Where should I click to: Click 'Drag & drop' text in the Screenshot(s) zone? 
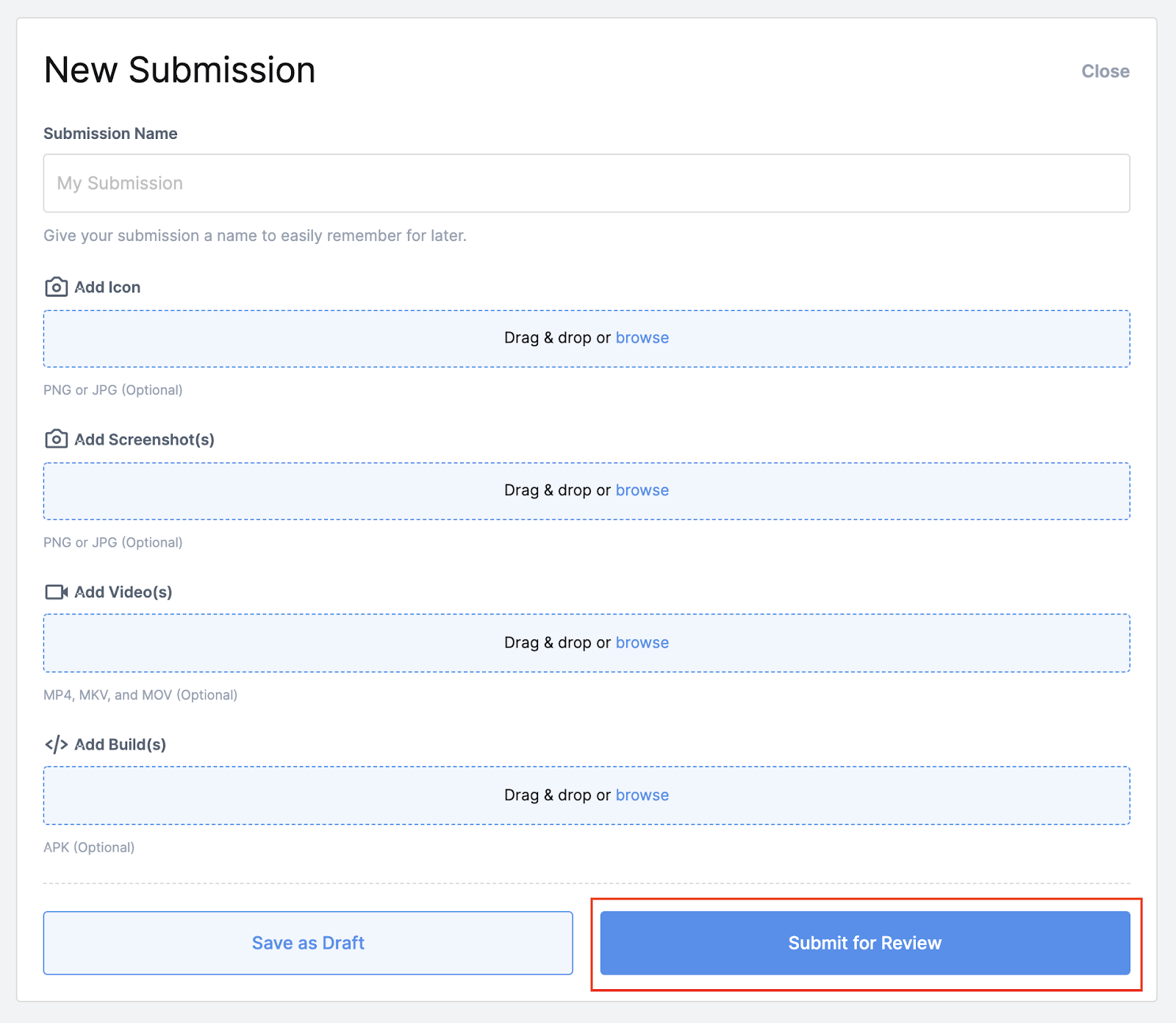click(x=548, y=490)
